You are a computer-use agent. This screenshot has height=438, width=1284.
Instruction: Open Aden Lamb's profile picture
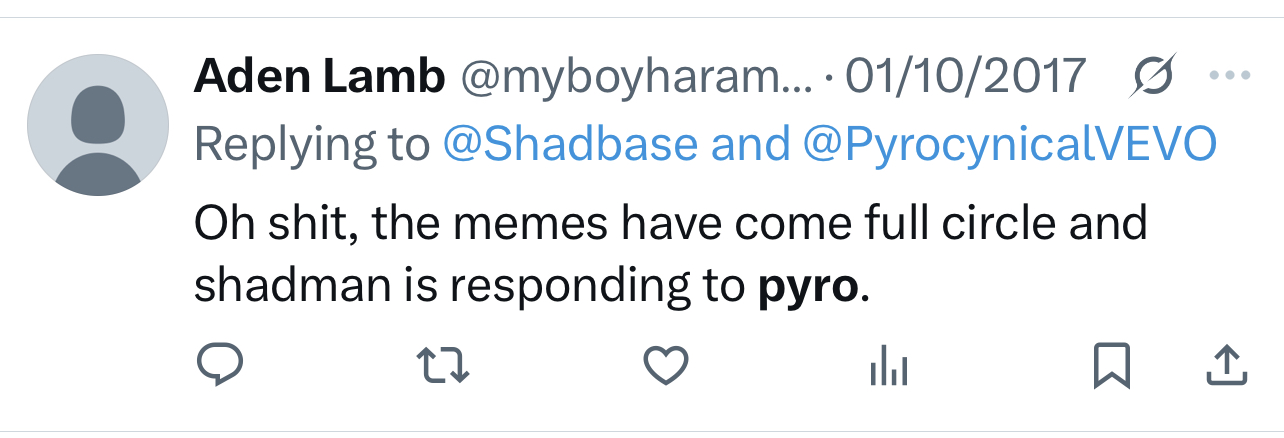click(97, 125)
